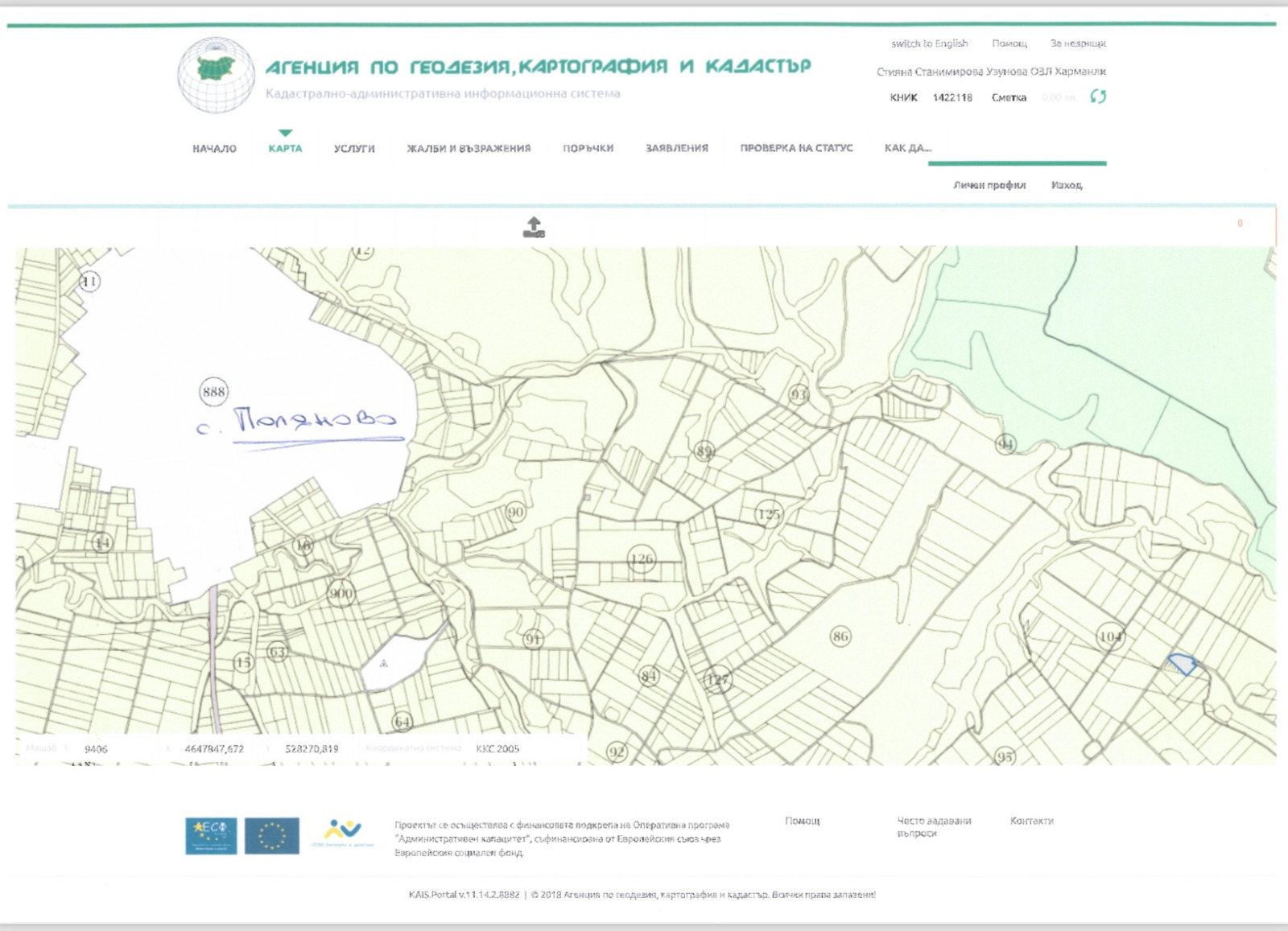1288x931 pixels.
Task: Click the Мащаб scale field showing 9406
Action: pyautogui.click(x=96, y=749)
